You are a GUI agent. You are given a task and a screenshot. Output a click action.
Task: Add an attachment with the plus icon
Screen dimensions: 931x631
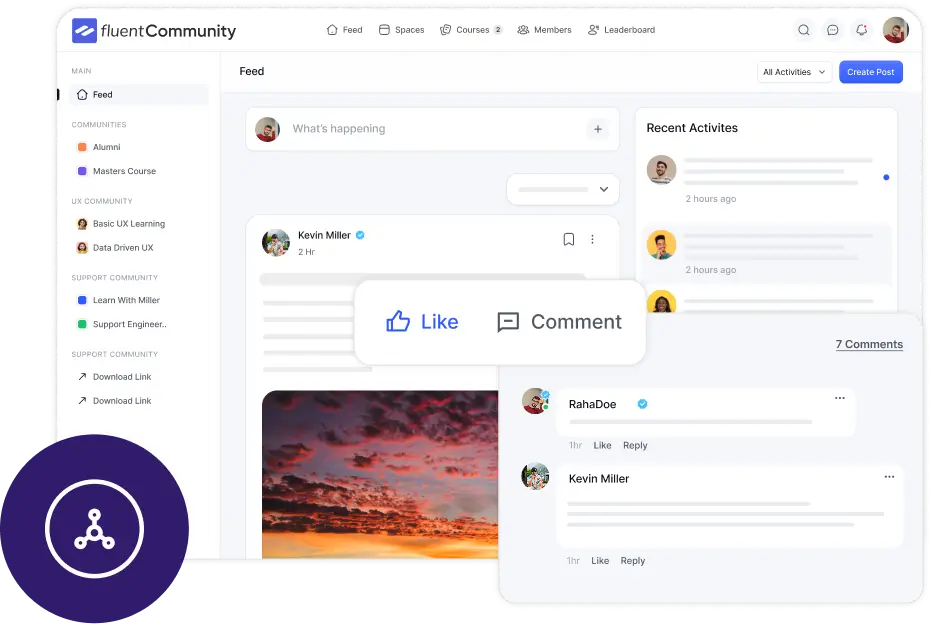click(598, 129)
